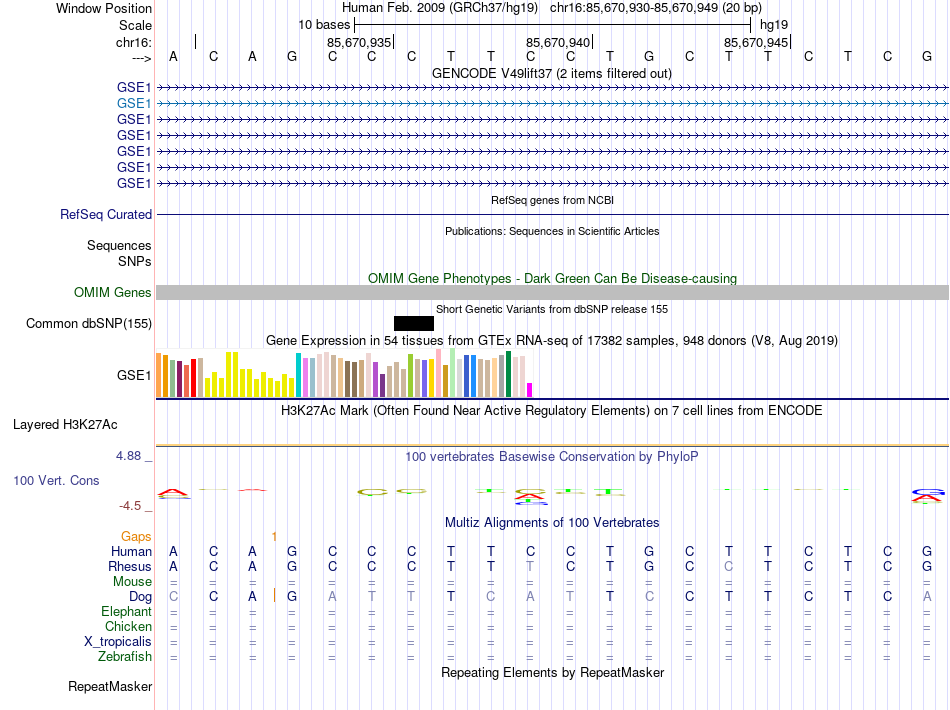Click the black dbSNP variant block
Viewport: 950px width, 710px height.
[x=414, y=323]
